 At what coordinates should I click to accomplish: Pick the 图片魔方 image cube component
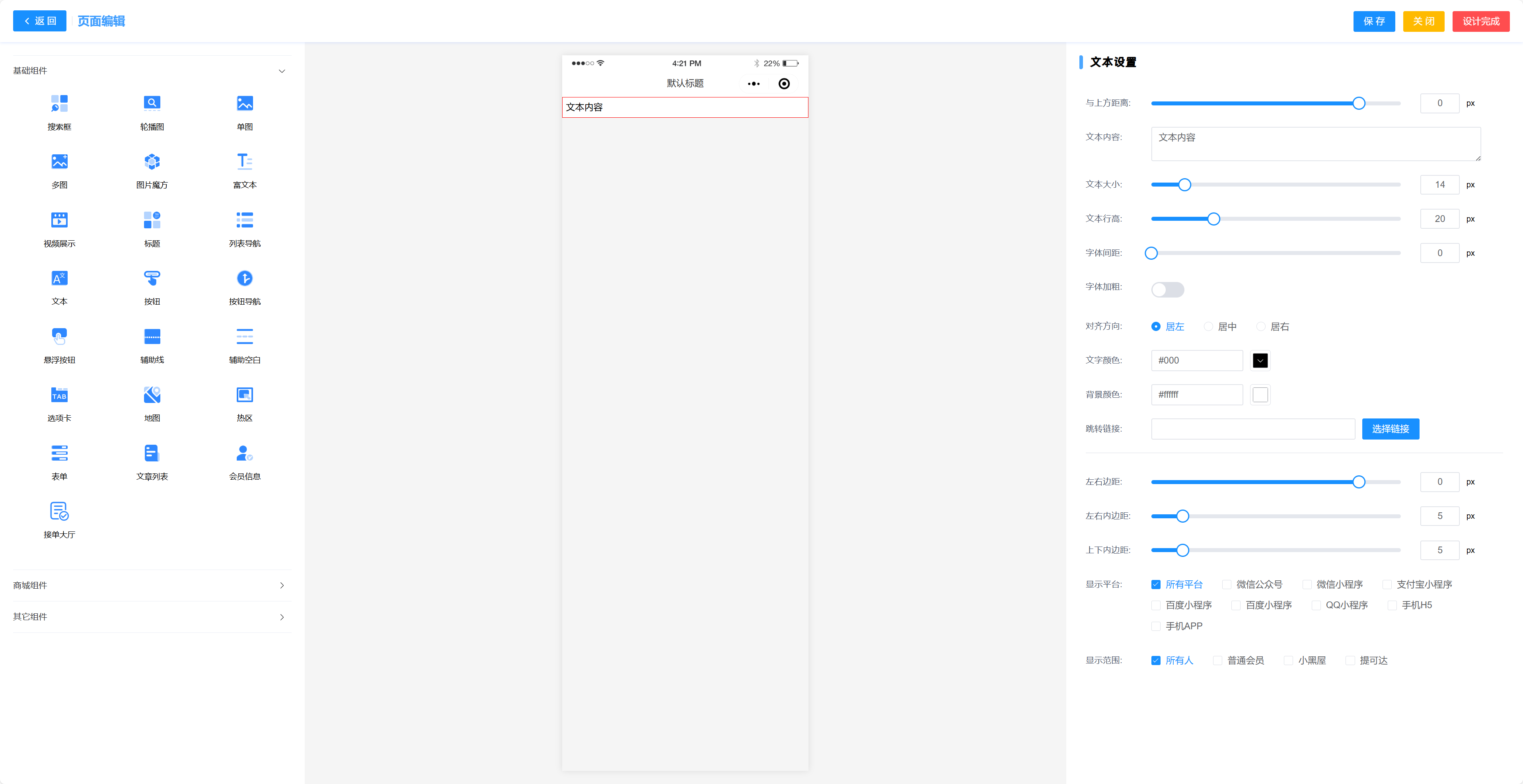tap(152, 162)
